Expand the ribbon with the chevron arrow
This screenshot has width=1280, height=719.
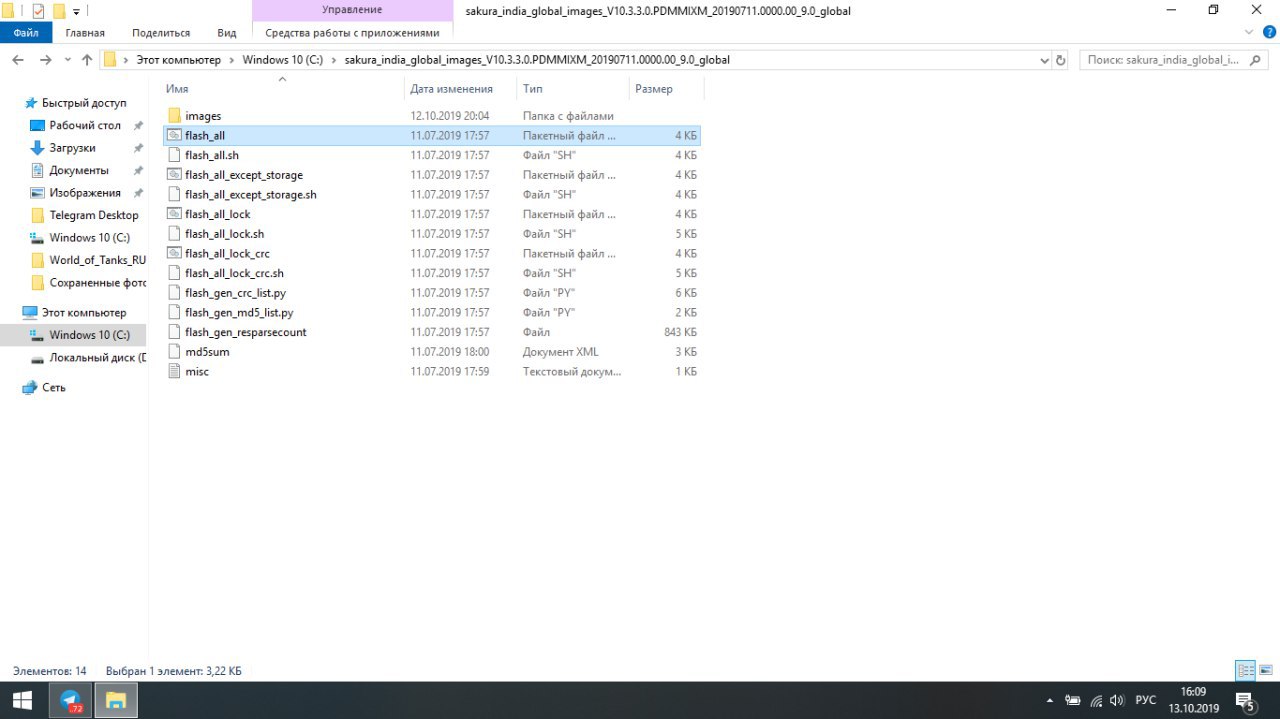(1247, 33)
